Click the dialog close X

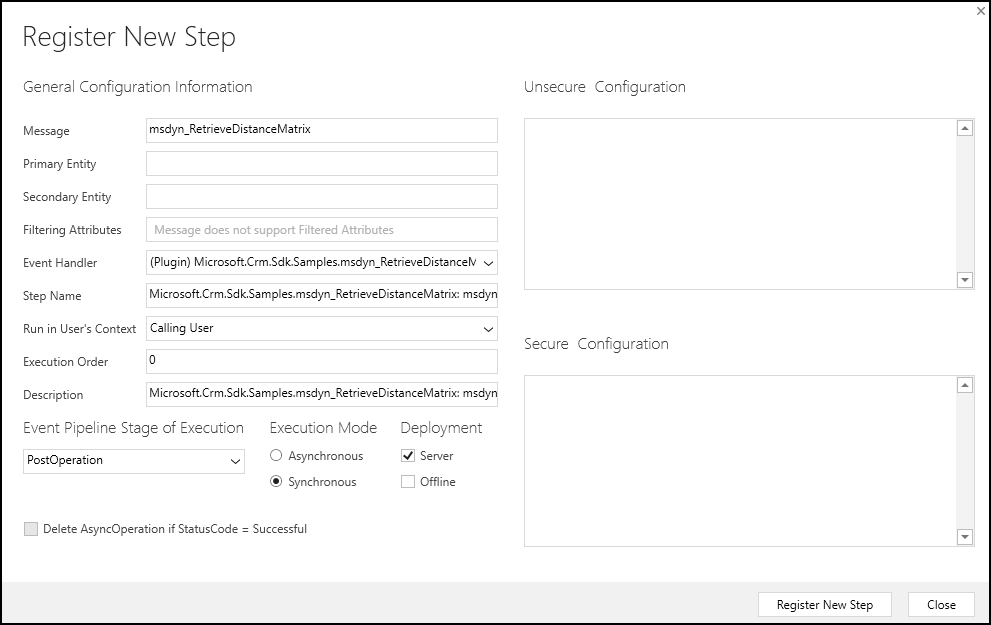click(979, 11)
